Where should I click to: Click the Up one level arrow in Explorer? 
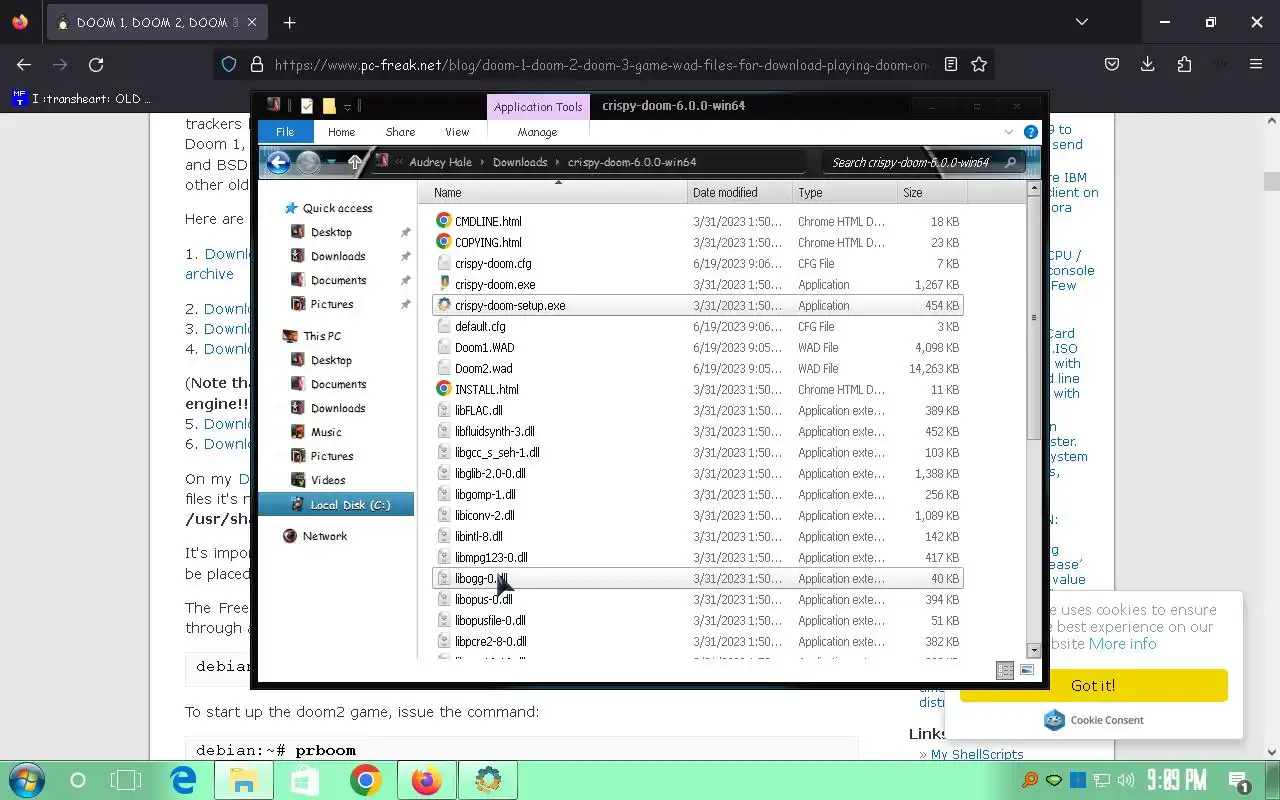[x=354, y=162]
